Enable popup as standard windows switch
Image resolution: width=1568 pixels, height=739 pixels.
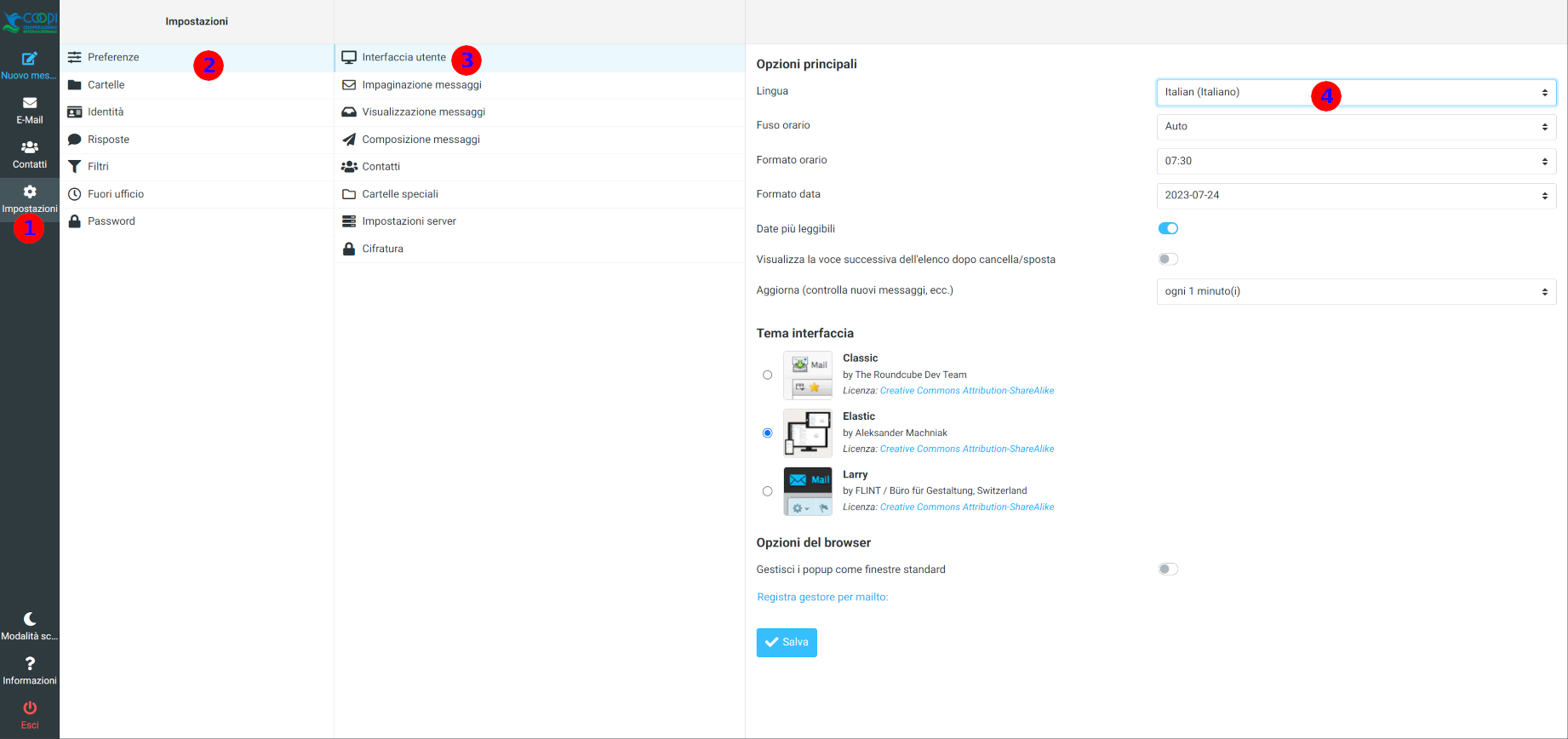click(x=1168, y=569)
